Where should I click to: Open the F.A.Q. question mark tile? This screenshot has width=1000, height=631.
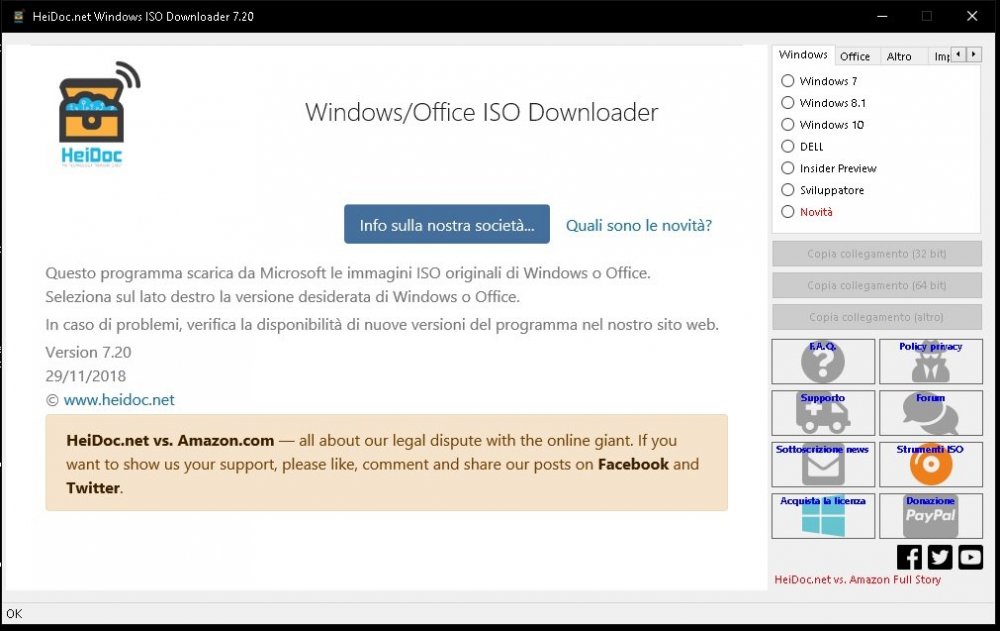point(823,362)
